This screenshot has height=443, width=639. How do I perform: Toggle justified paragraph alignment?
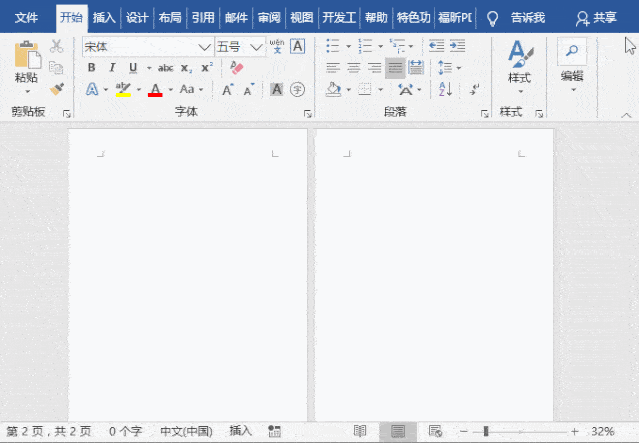point(395,68)
